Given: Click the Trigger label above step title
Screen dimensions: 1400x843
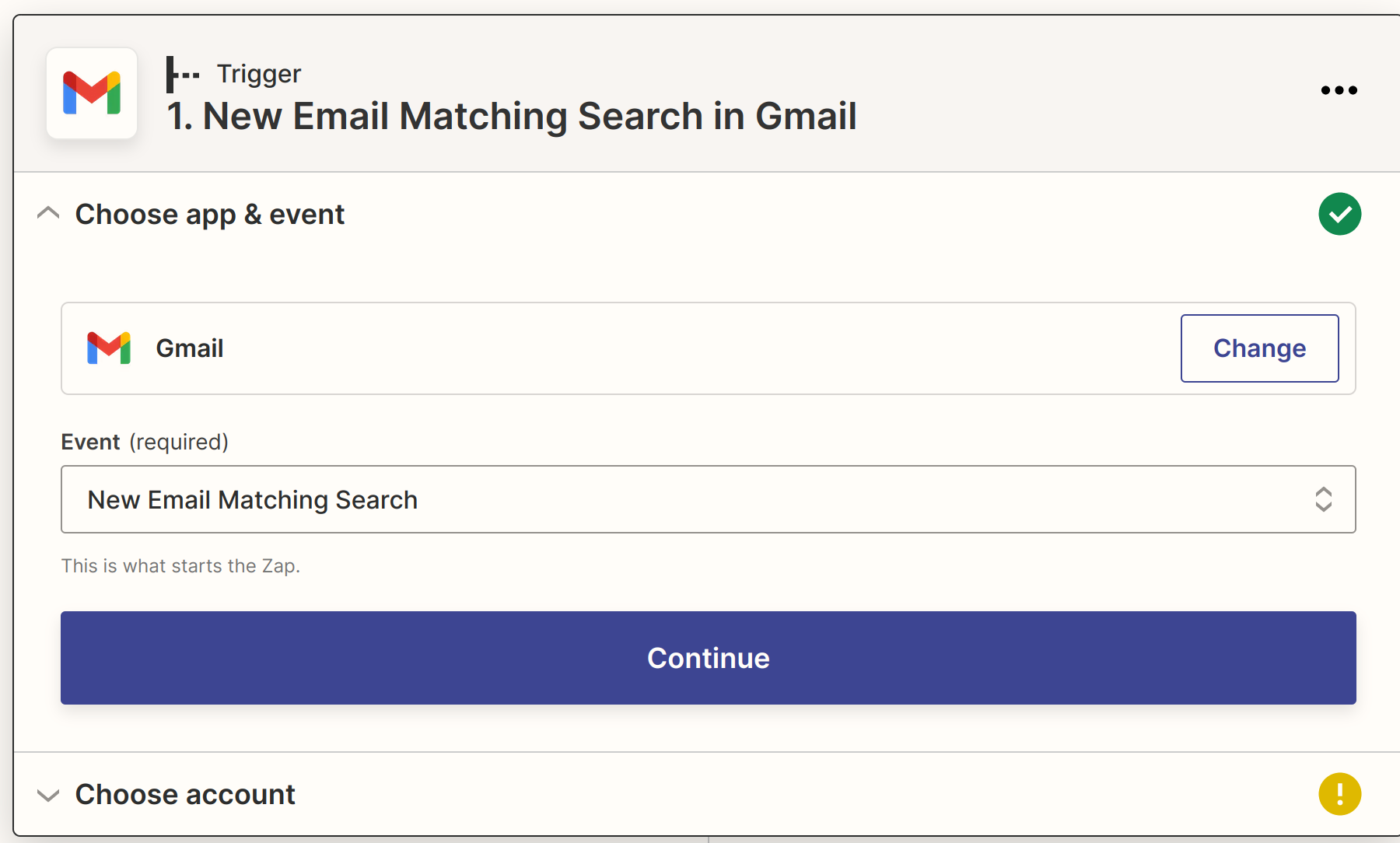Looking at the screenshot, I should 259,74.
